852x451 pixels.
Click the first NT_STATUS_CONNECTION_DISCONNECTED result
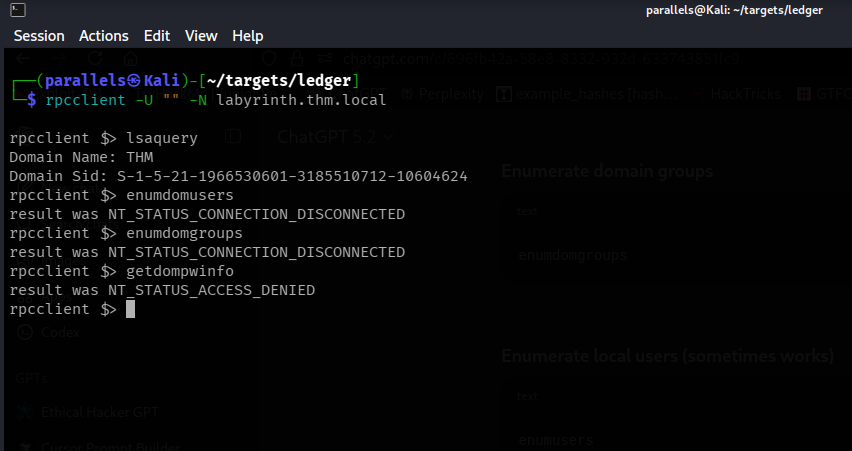tap(256, 214)
